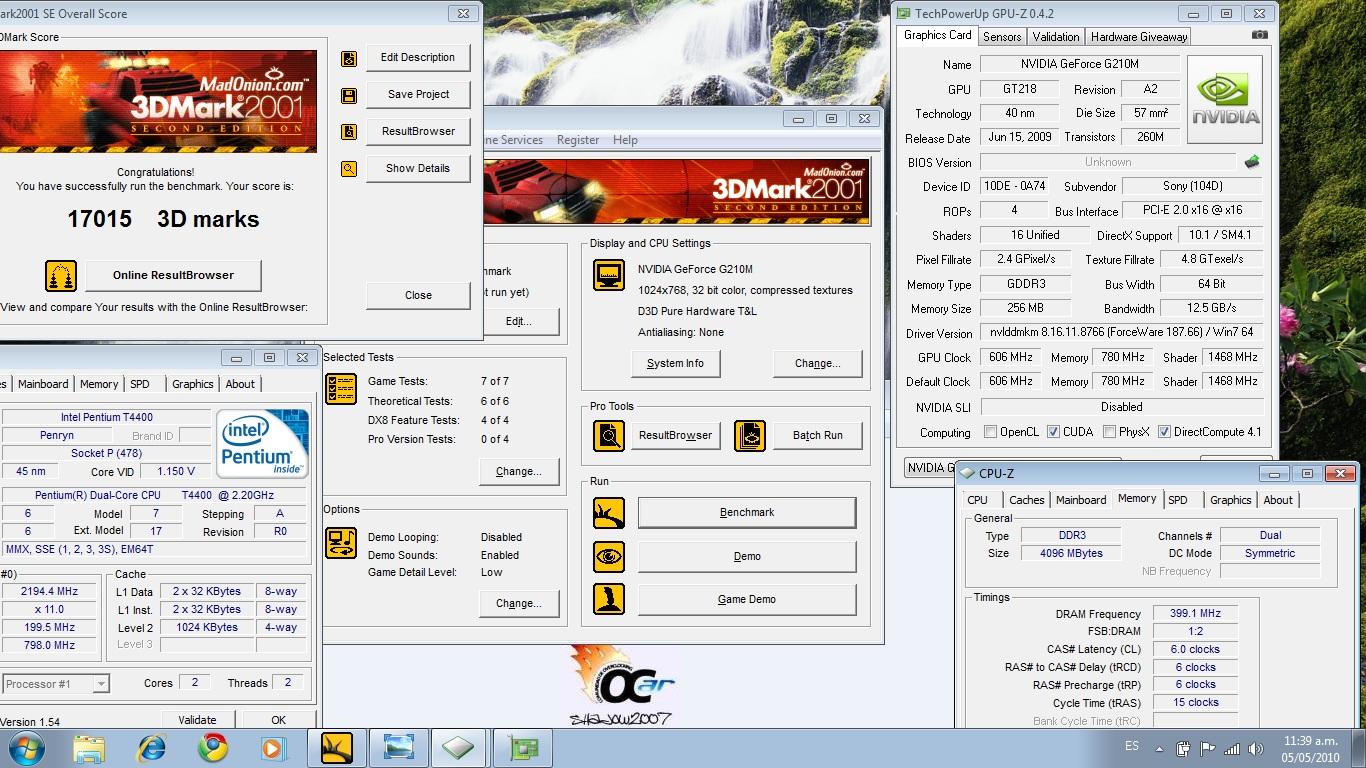Screen dimensions: 1366x768
Task: Click the ResultBrowser icon in score dialog
Action: [348, 132]
